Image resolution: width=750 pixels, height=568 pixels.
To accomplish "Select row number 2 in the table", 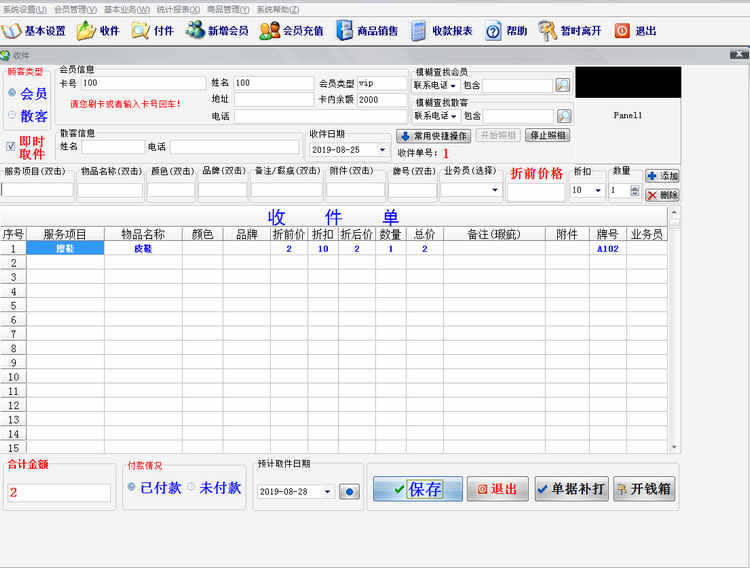I will pos(13,263).
